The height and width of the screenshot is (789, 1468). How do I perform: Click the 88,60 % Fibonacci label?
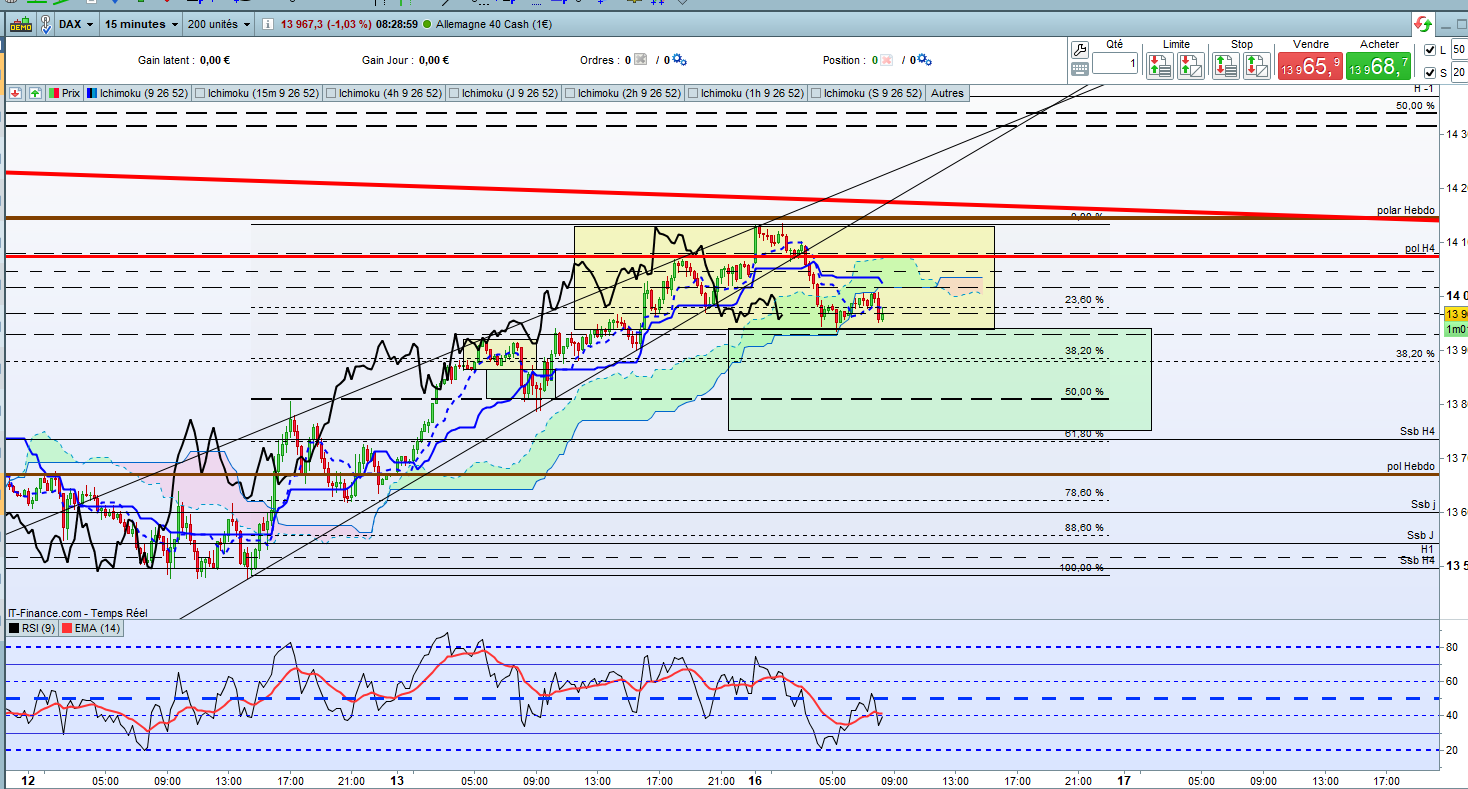tap(1084, 528)
